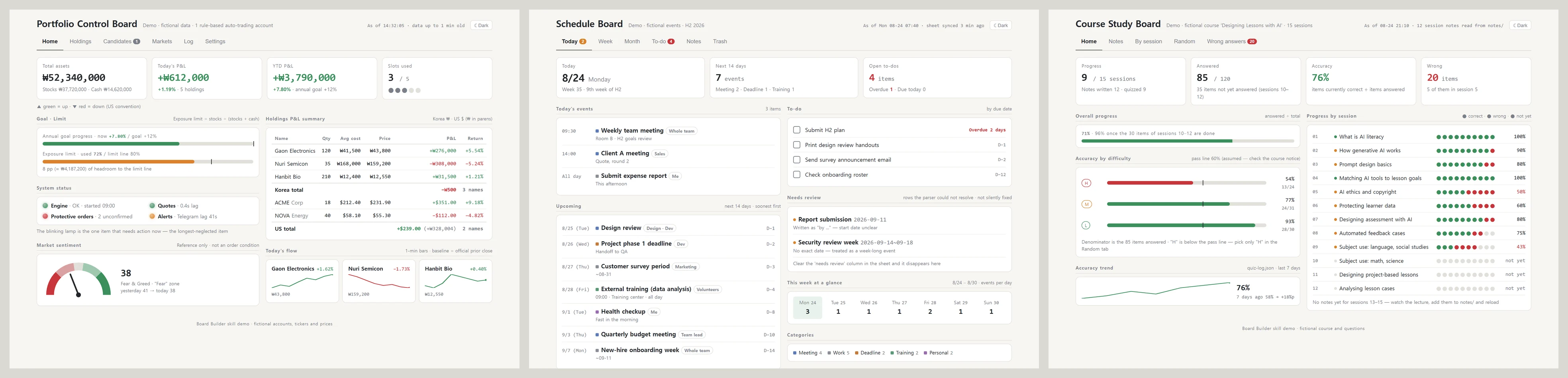1568x378 pixels.
Task: Check the Check onboarding roster to-do
Action: pyautogui.click(x=796, y=174)
